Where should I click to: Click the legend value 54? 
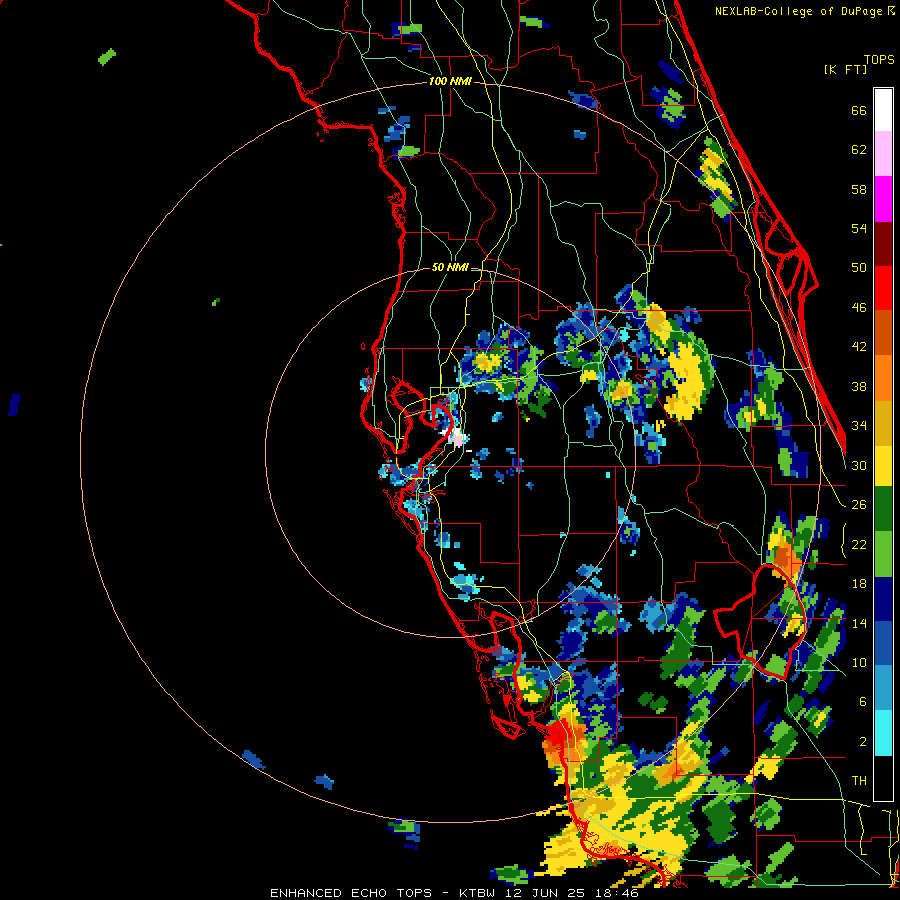point(859,228)
